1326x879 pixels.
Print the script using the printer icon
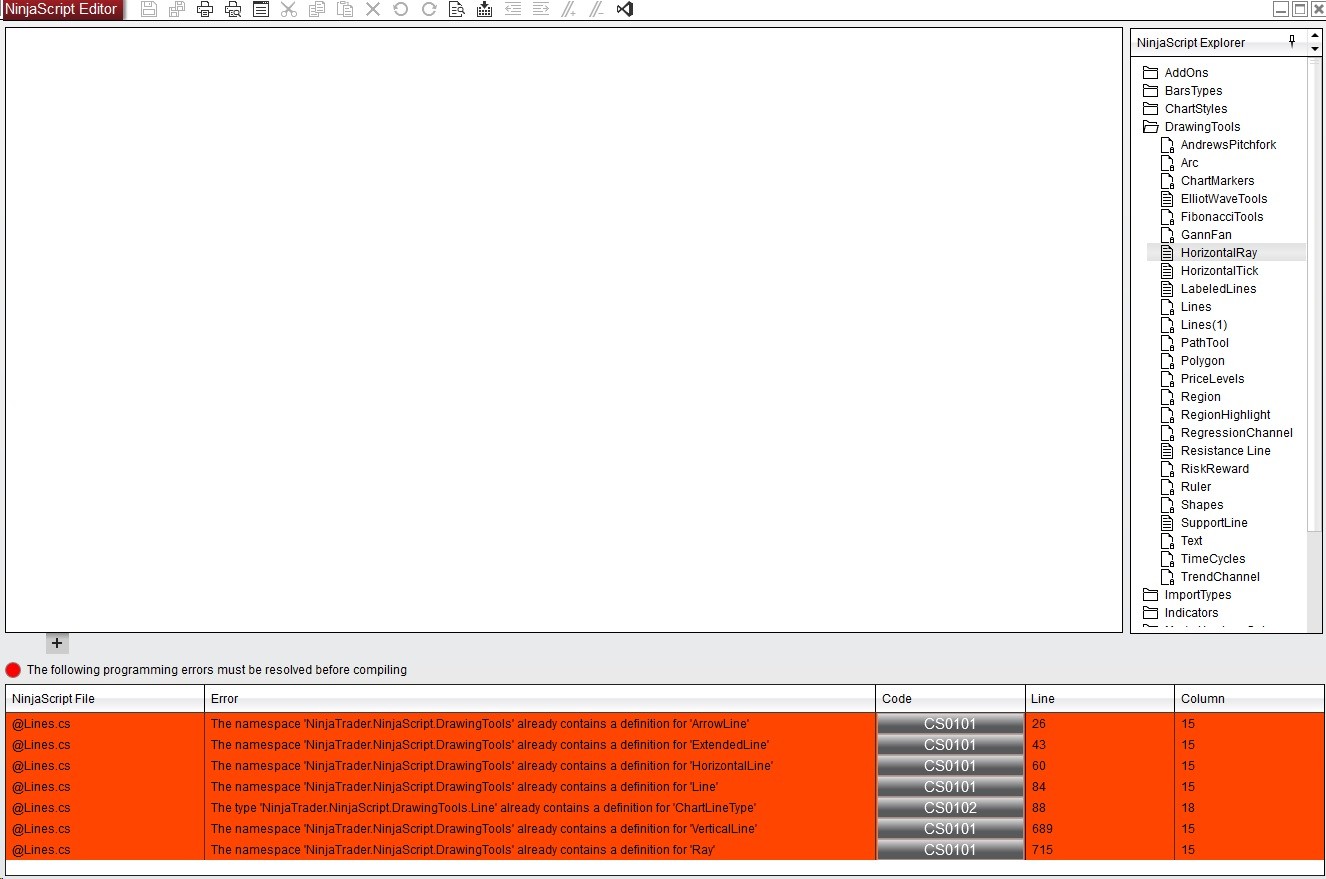tap(205, 9)
